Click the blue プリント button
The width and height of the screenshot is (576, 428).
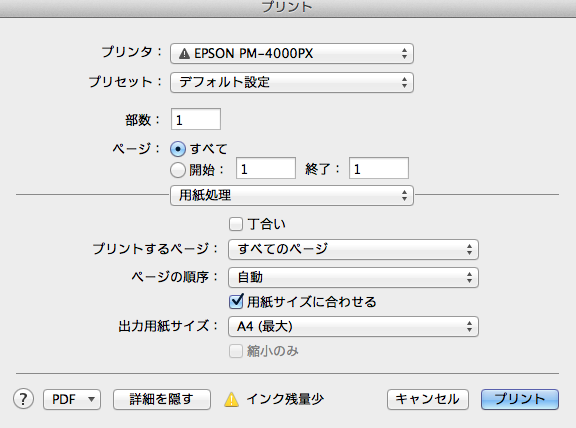(520, 399)
